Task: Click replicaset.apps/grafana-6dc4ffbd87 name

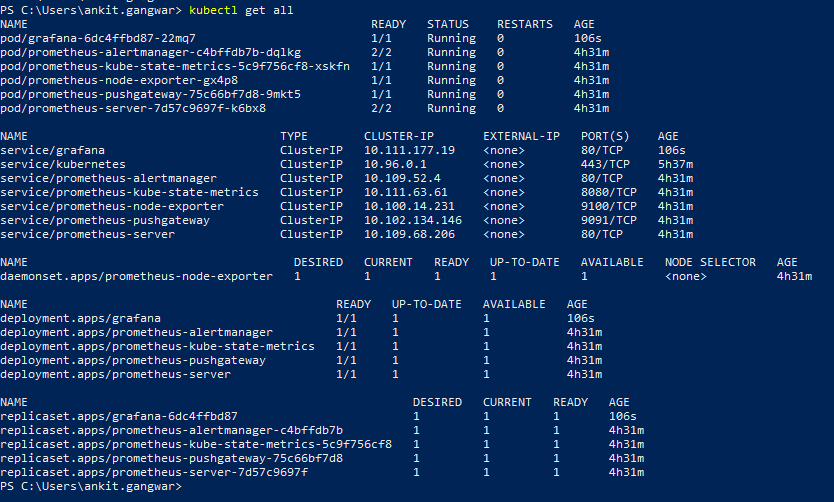Action: pyautogui.click(x=119, y=416)
